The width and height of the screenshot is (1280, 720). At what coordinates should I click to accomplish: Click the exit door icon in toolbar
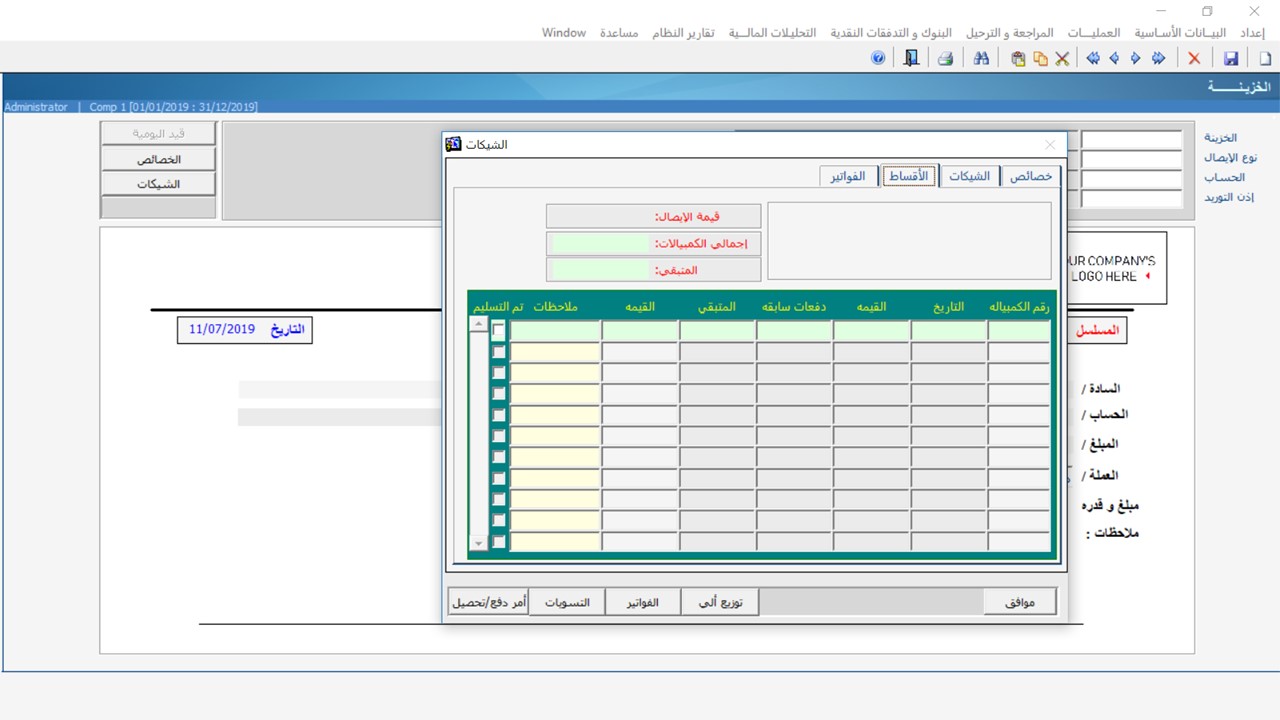pos(910,58)
